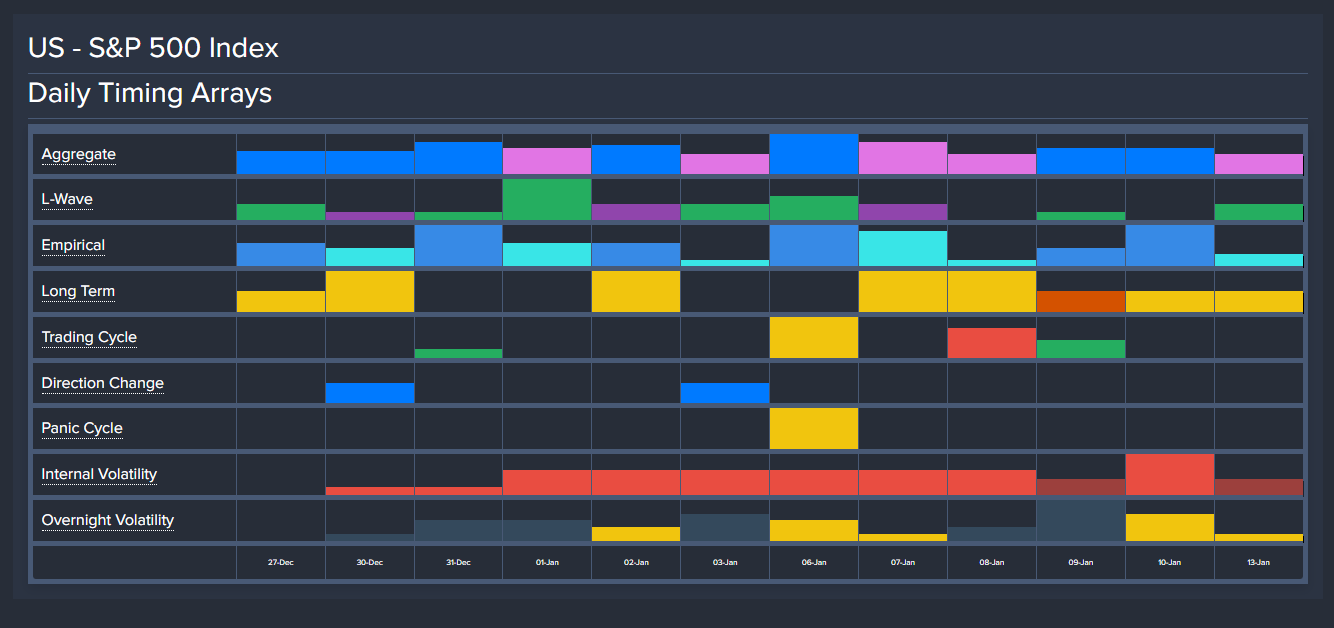Screen dimensions: 1334x628
Task: Click the yellow Overnight Volatility bar on 06-Jan
Action: coord(814,530)
